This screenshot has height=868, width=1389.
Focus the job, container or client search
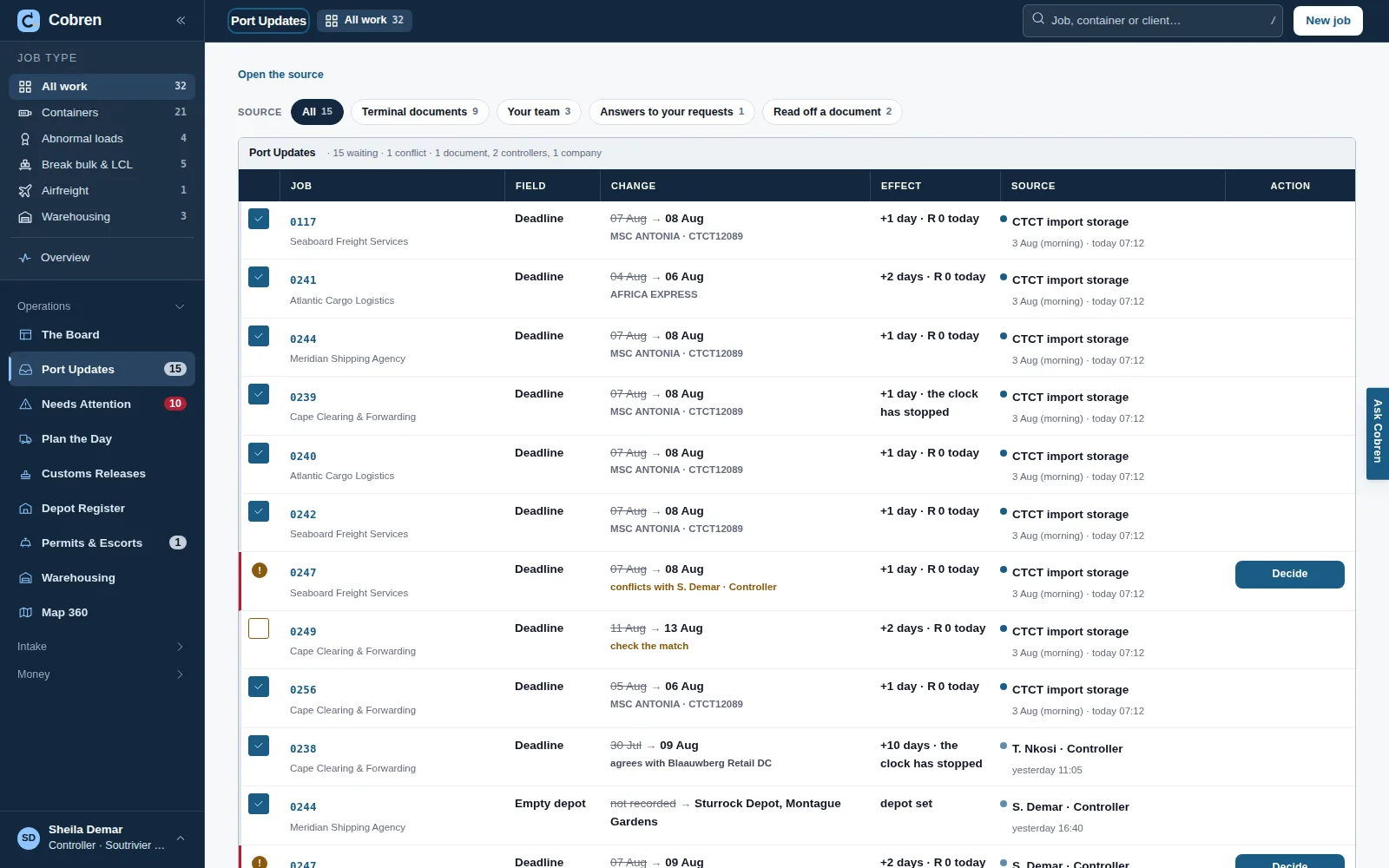tap(1153, 21)
